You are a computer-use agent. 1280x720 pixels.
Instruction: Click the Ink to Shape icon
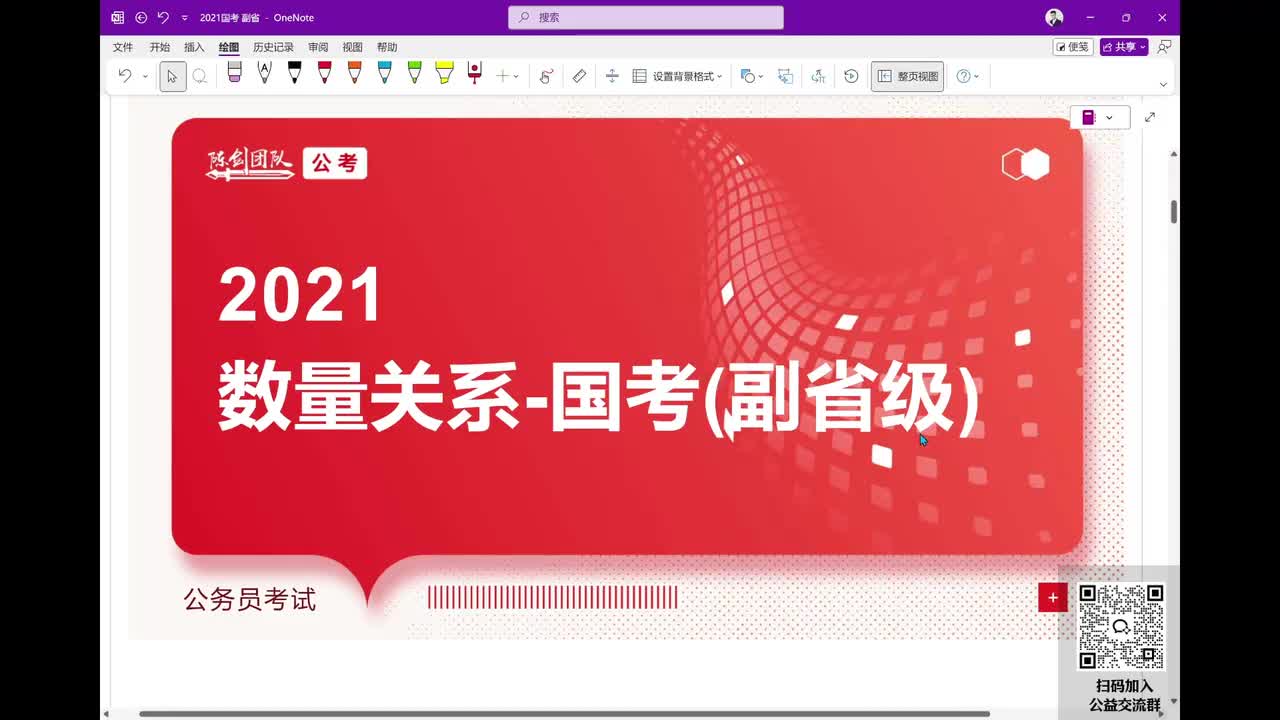point(785,76)
